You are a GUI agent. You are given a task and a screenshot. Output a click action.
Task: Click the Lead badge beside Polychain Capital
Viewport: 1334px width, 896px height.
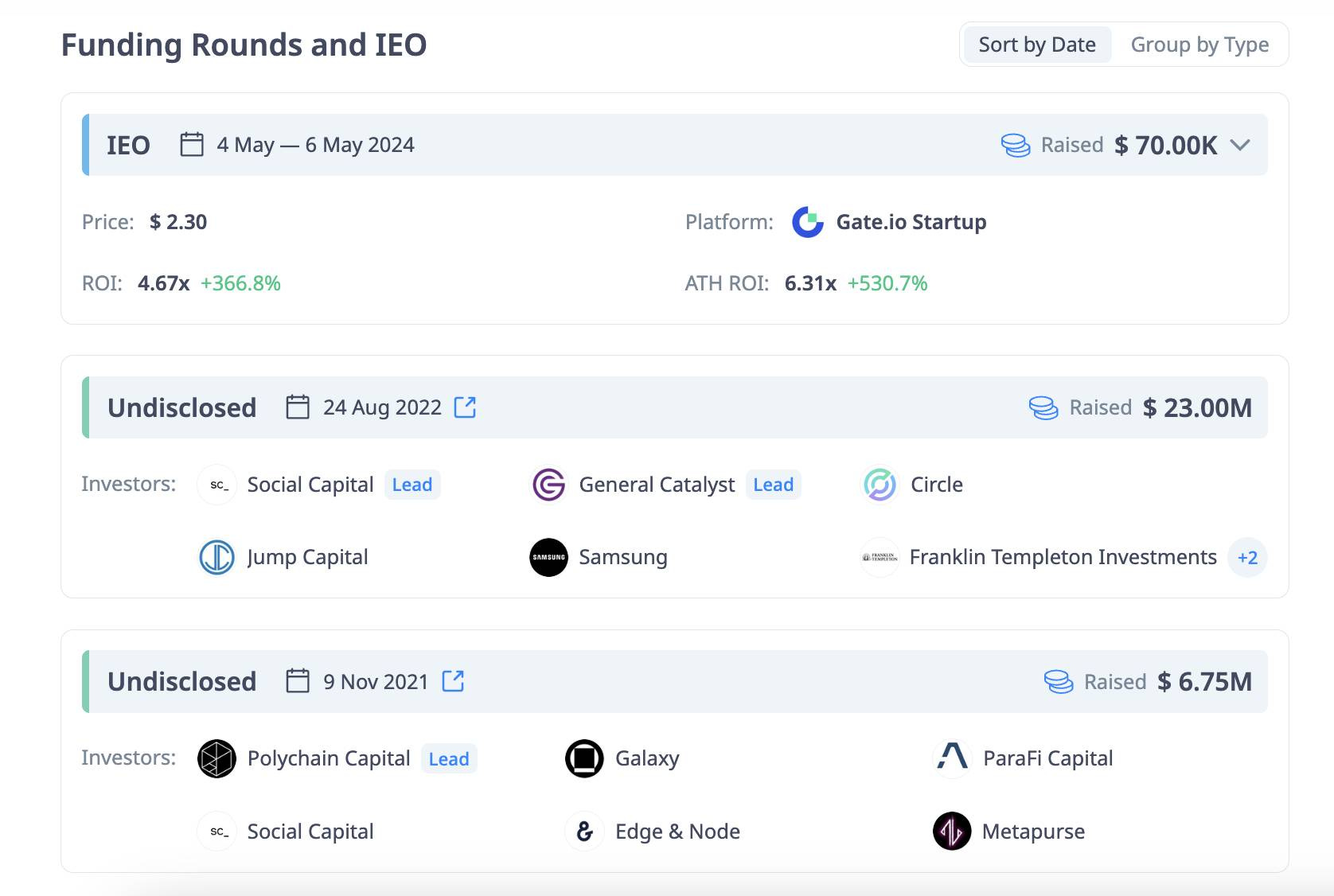[x=449, y=758]
